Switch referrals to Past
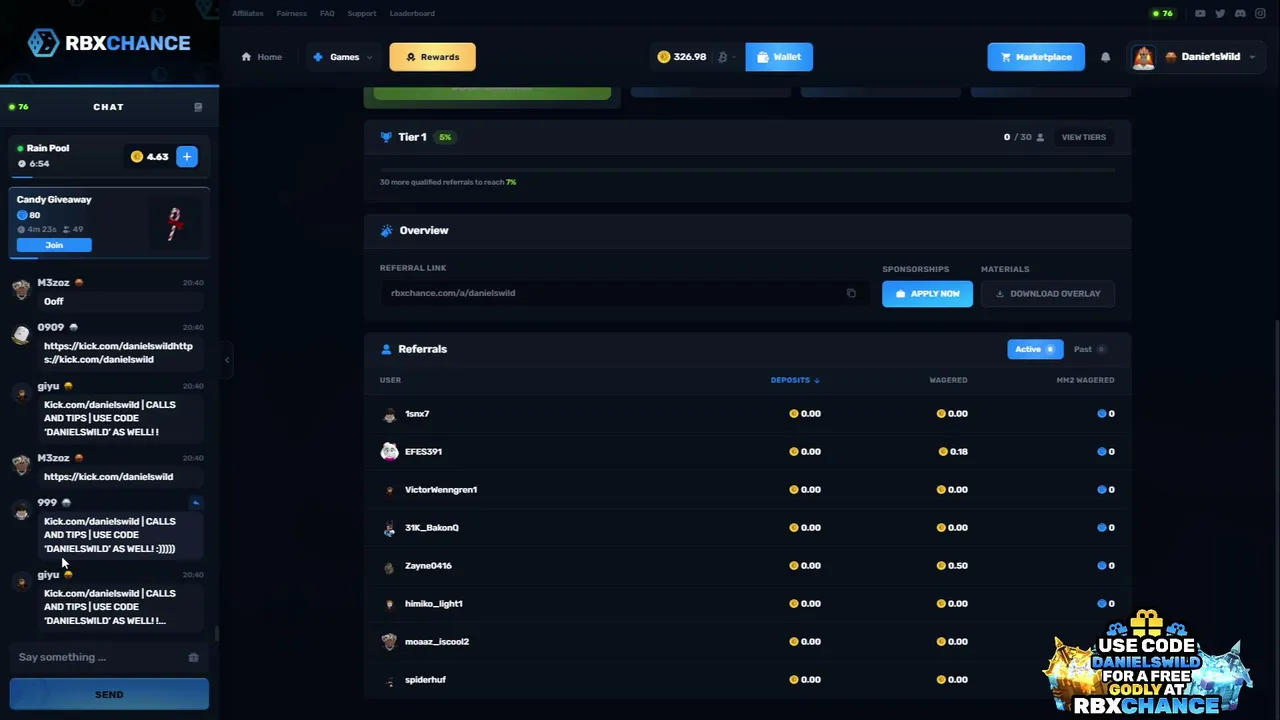Screen dimensions: 1280x720 coord(1089,349)
